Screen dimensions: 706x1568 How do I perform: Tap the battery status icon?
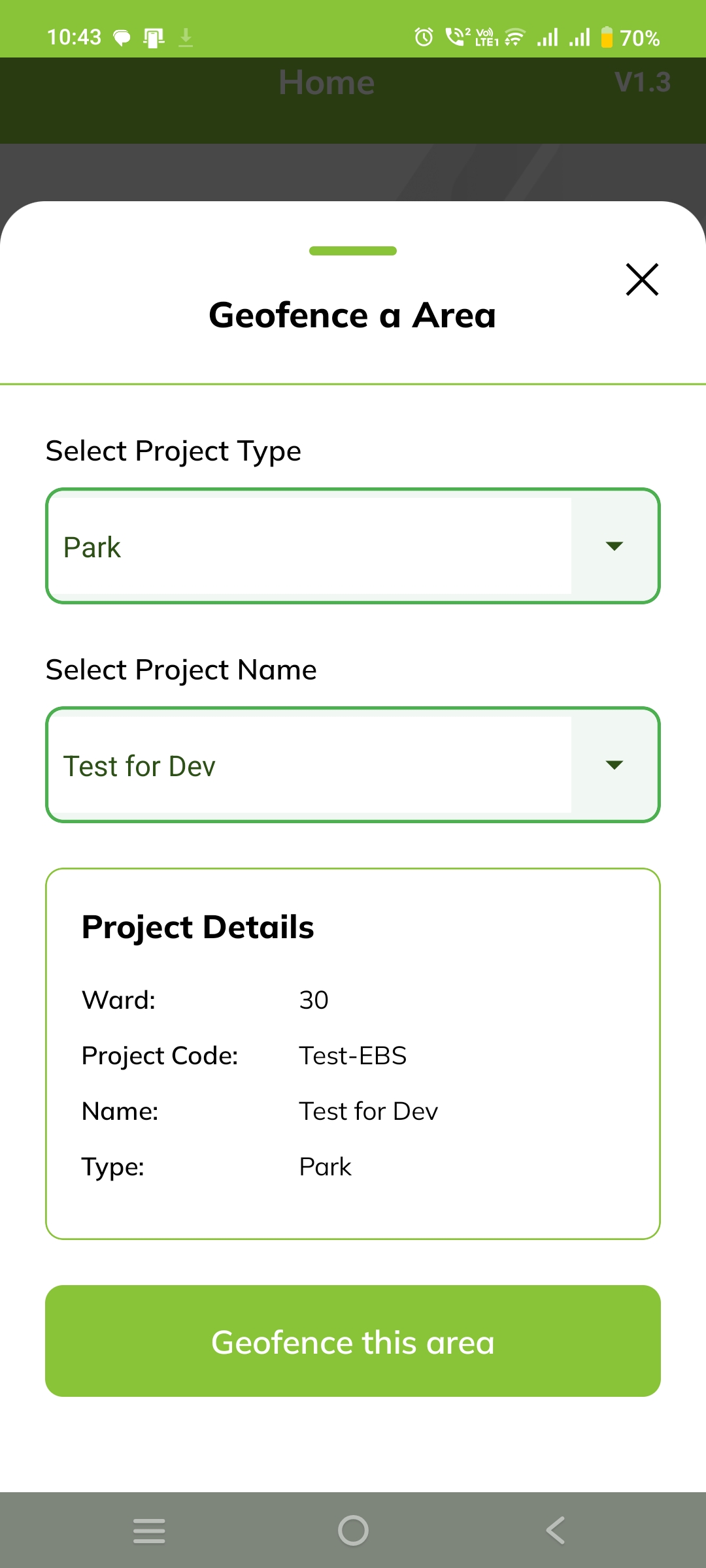click(x=607, y=37)
